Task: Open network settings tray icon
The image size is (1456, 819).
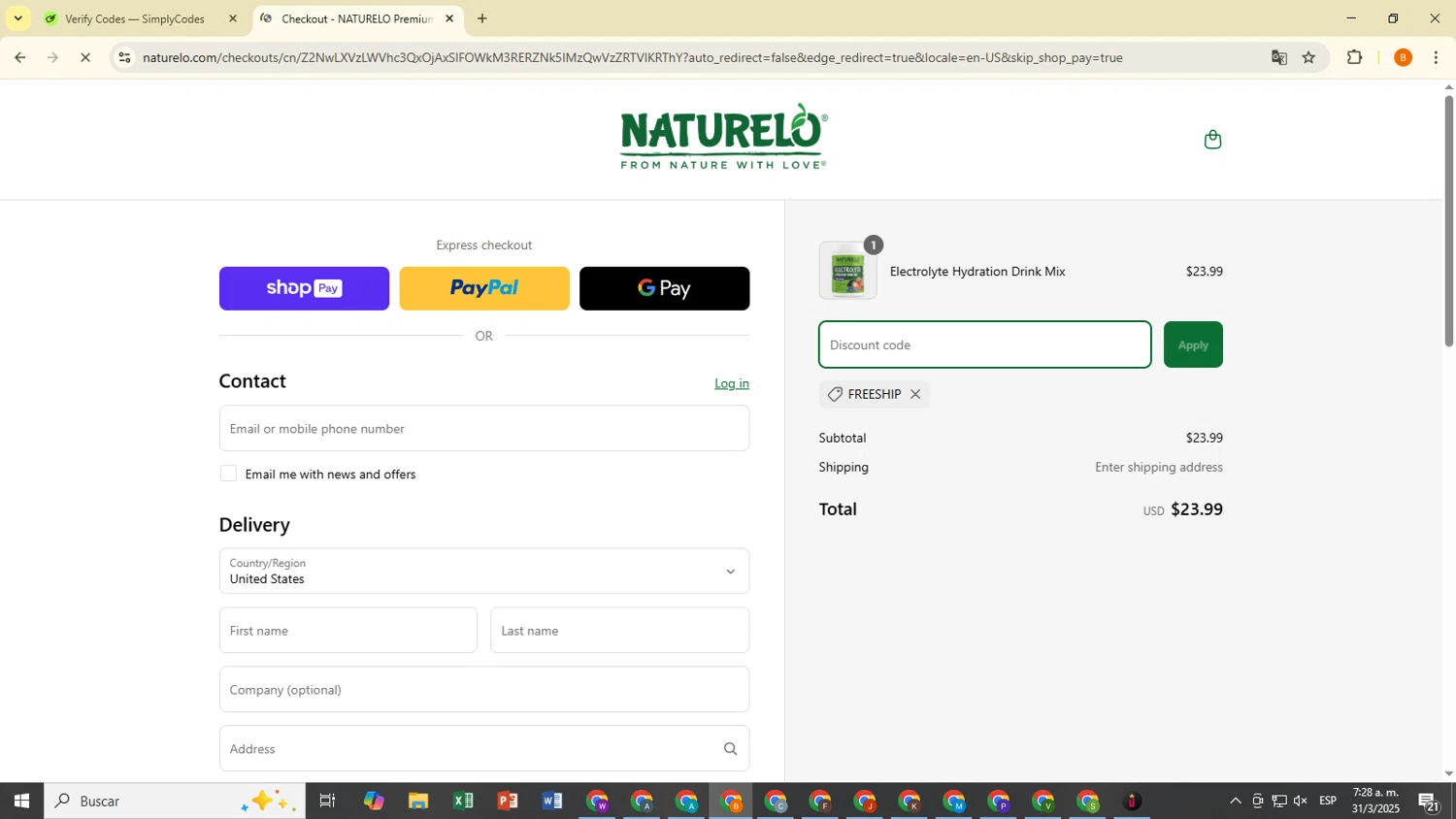Action: point(1279,801)
